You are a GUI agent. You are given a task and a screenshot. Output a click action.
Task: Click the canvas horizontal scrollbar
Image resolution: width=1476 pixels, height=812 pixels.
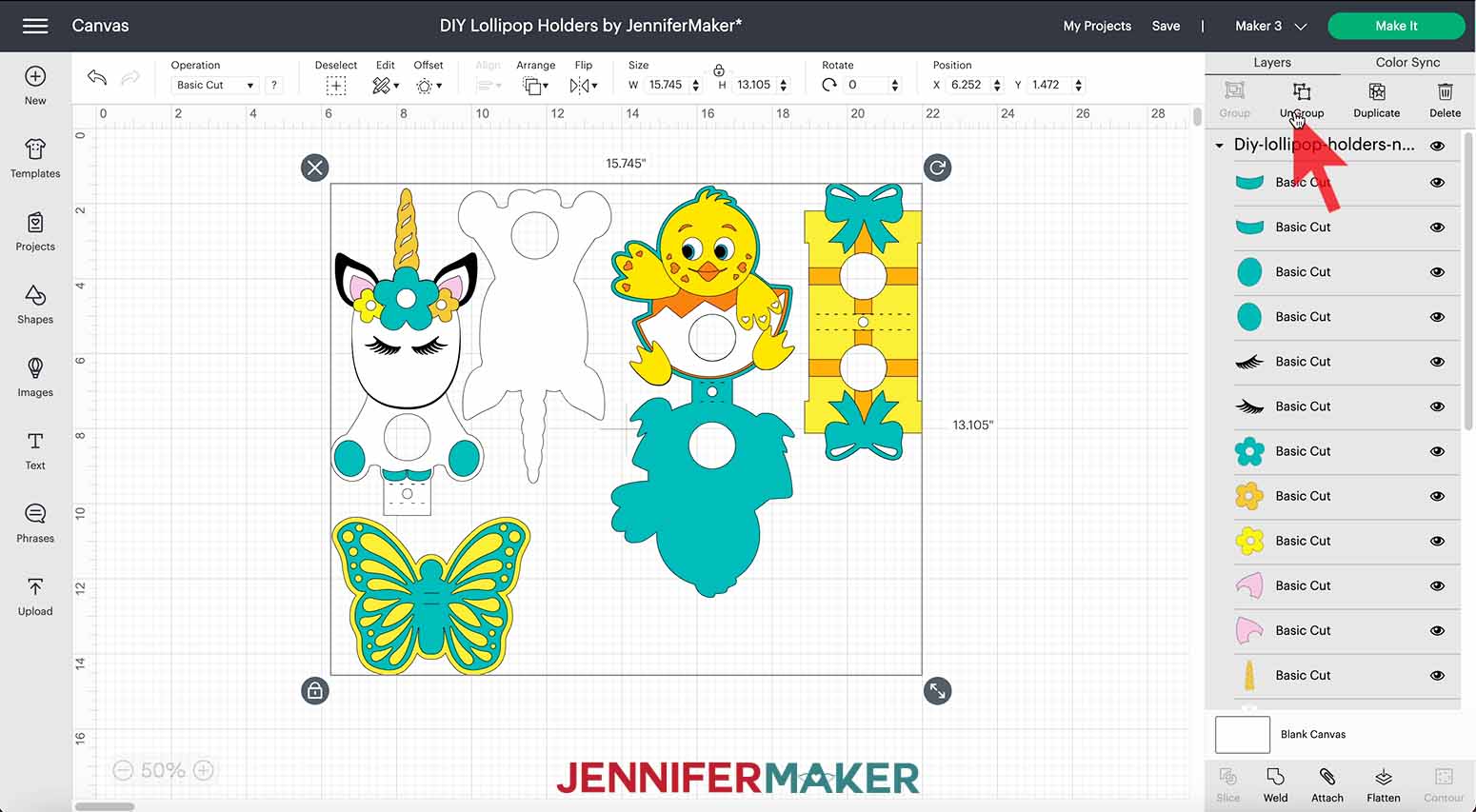coord(105,806)
